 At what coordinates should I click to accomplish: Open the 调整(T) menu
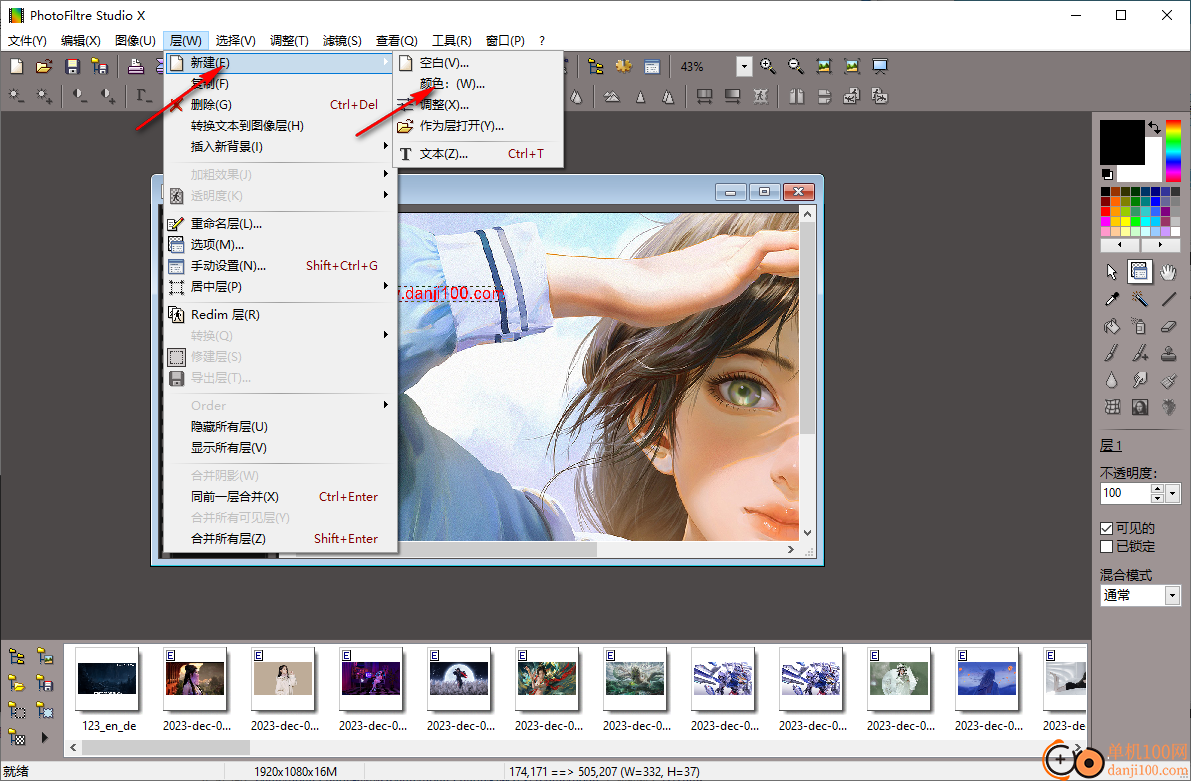pyautogui.click(x=289, y=40)
